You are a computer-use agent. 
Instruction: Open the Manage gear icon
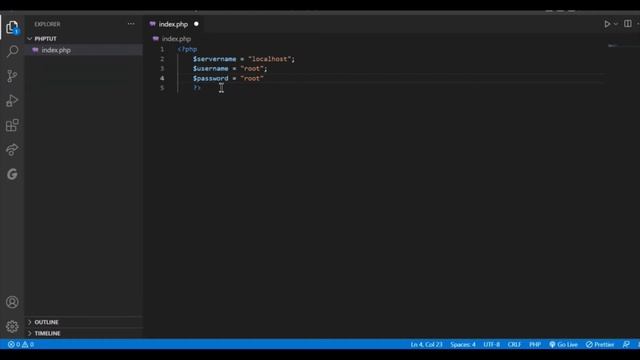coord(12,327)
